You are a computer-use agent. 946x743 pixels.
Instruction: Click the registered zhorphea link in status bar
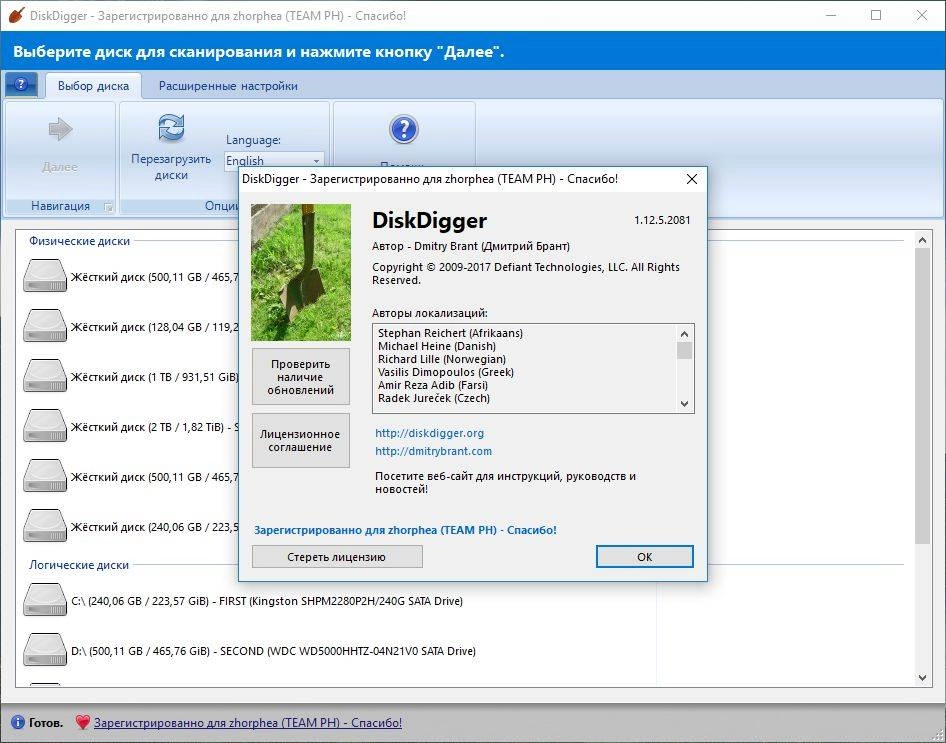(248, 722)
